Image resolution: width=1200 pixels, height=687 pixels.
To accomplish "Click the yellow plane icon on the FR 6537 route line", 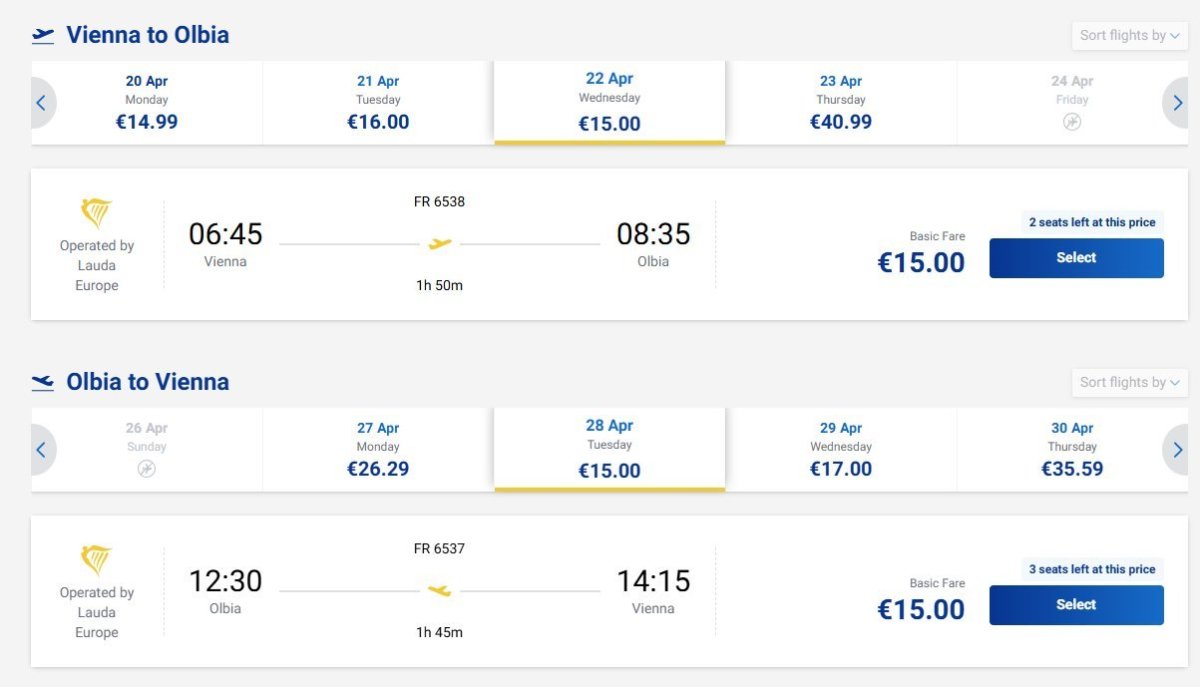I will (440, 590).
